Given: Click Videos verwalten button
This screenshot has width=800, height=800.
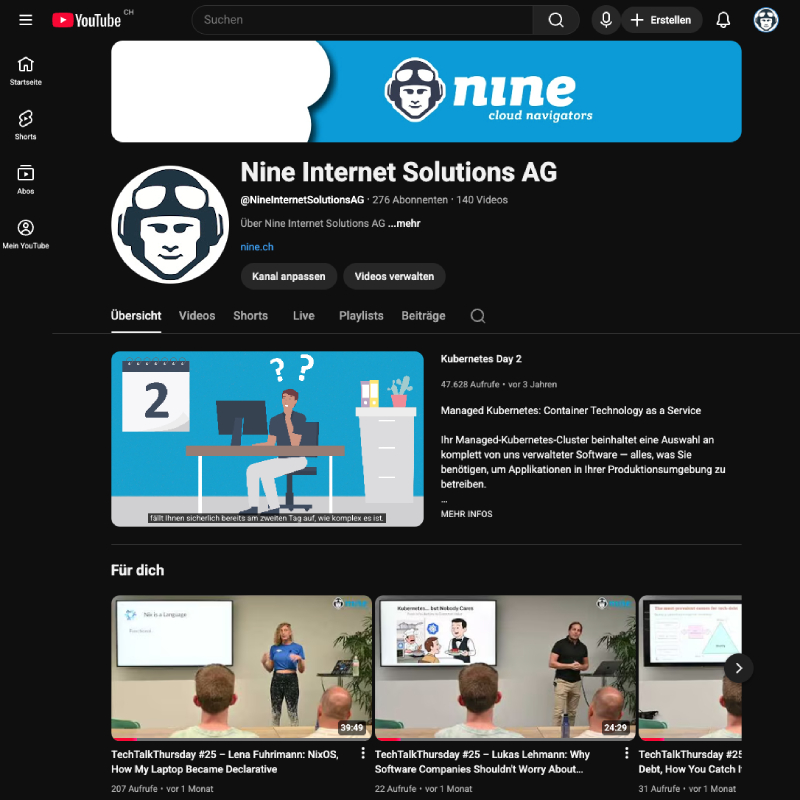Looking at the screenshot, I should pyautogui.click(x=394, y=276).
